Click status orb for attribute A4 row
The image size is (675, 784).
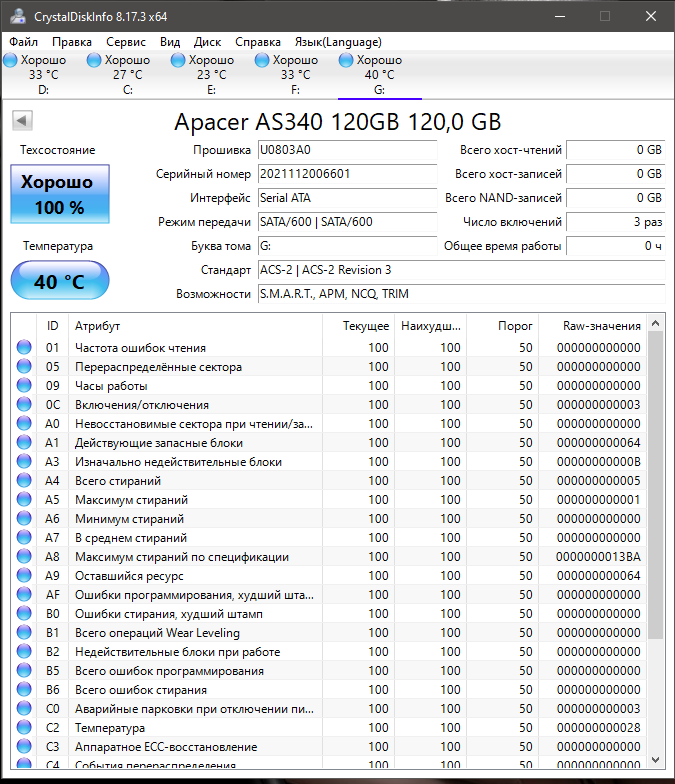point(24,480)
